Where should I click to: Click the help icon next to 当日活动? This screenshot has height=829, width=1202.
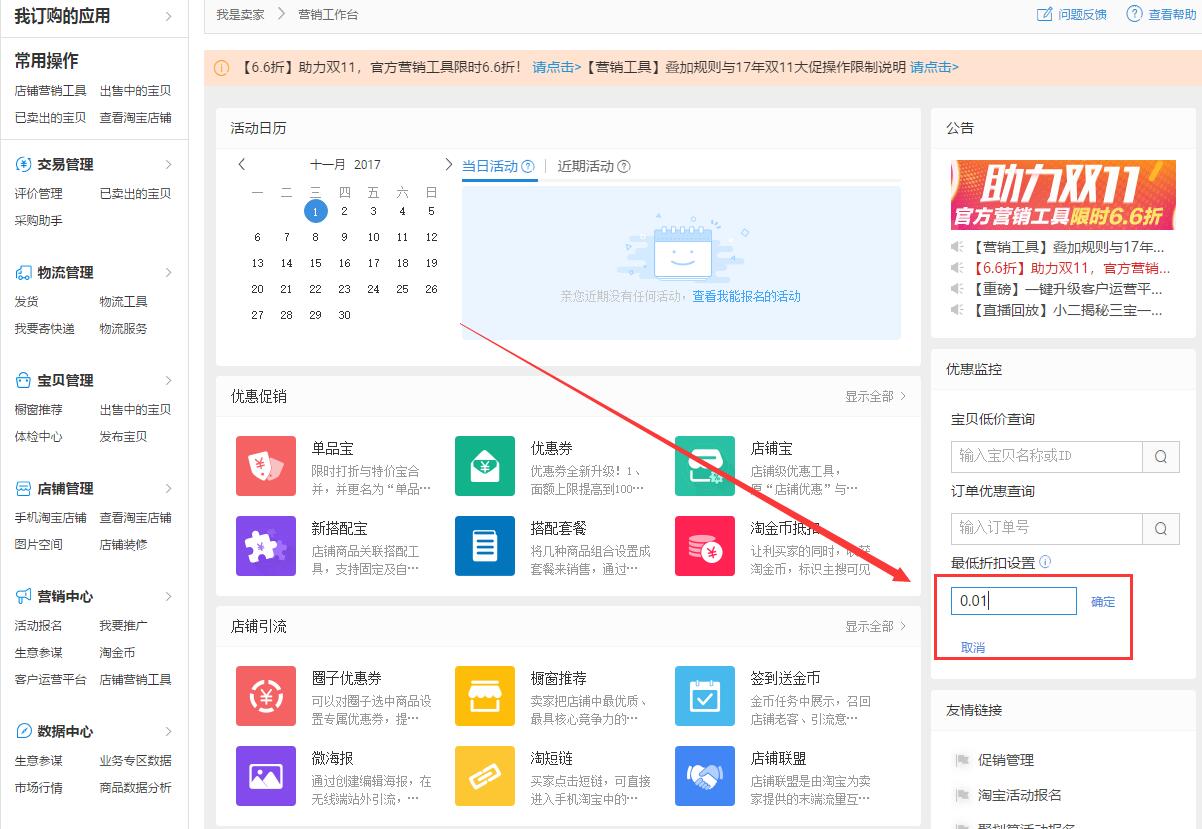coord(528,167)
